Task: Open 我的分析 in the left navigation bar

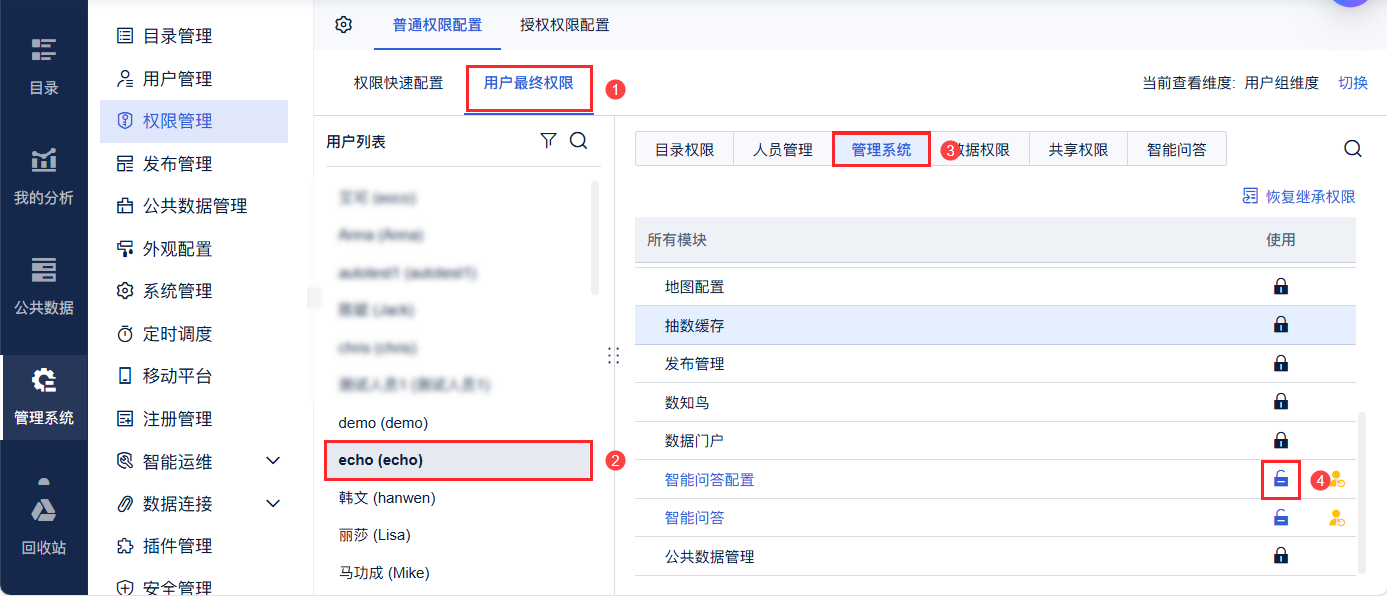Action: point(44,176)
